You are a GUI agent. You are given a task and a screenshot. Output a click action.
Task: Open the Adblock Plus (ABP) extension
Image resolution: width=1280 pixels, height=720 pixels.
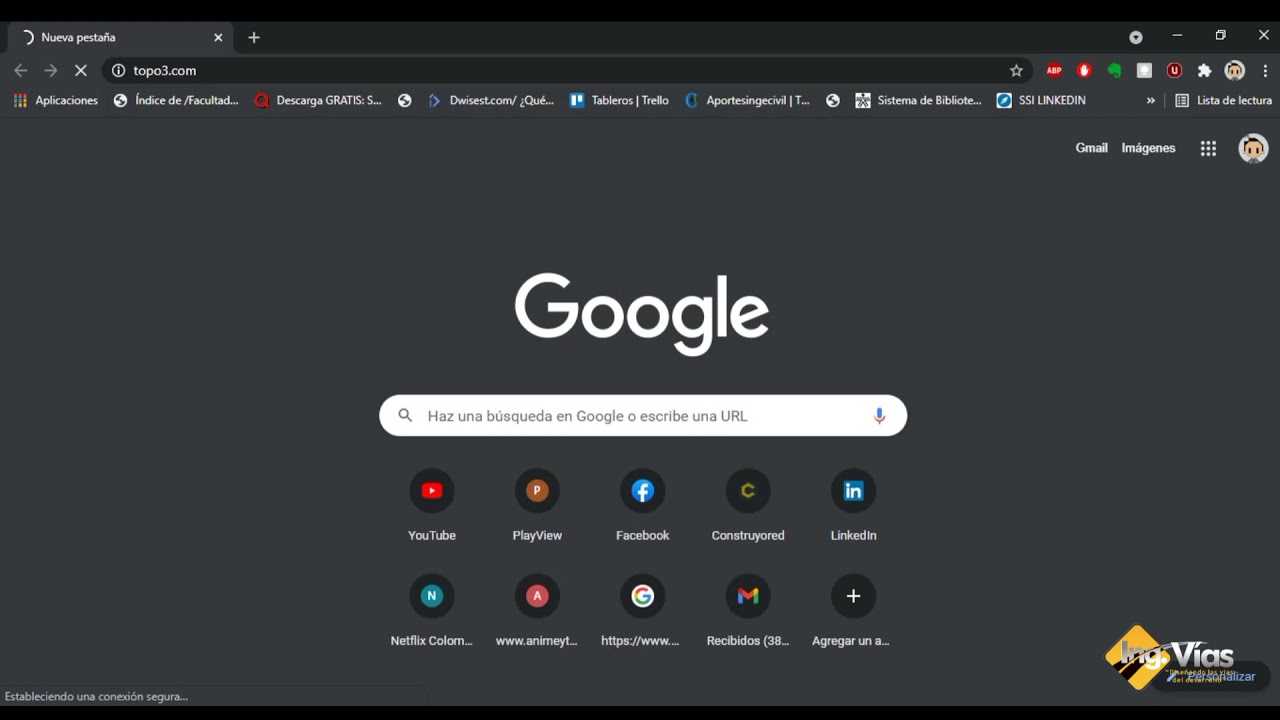1054,70
